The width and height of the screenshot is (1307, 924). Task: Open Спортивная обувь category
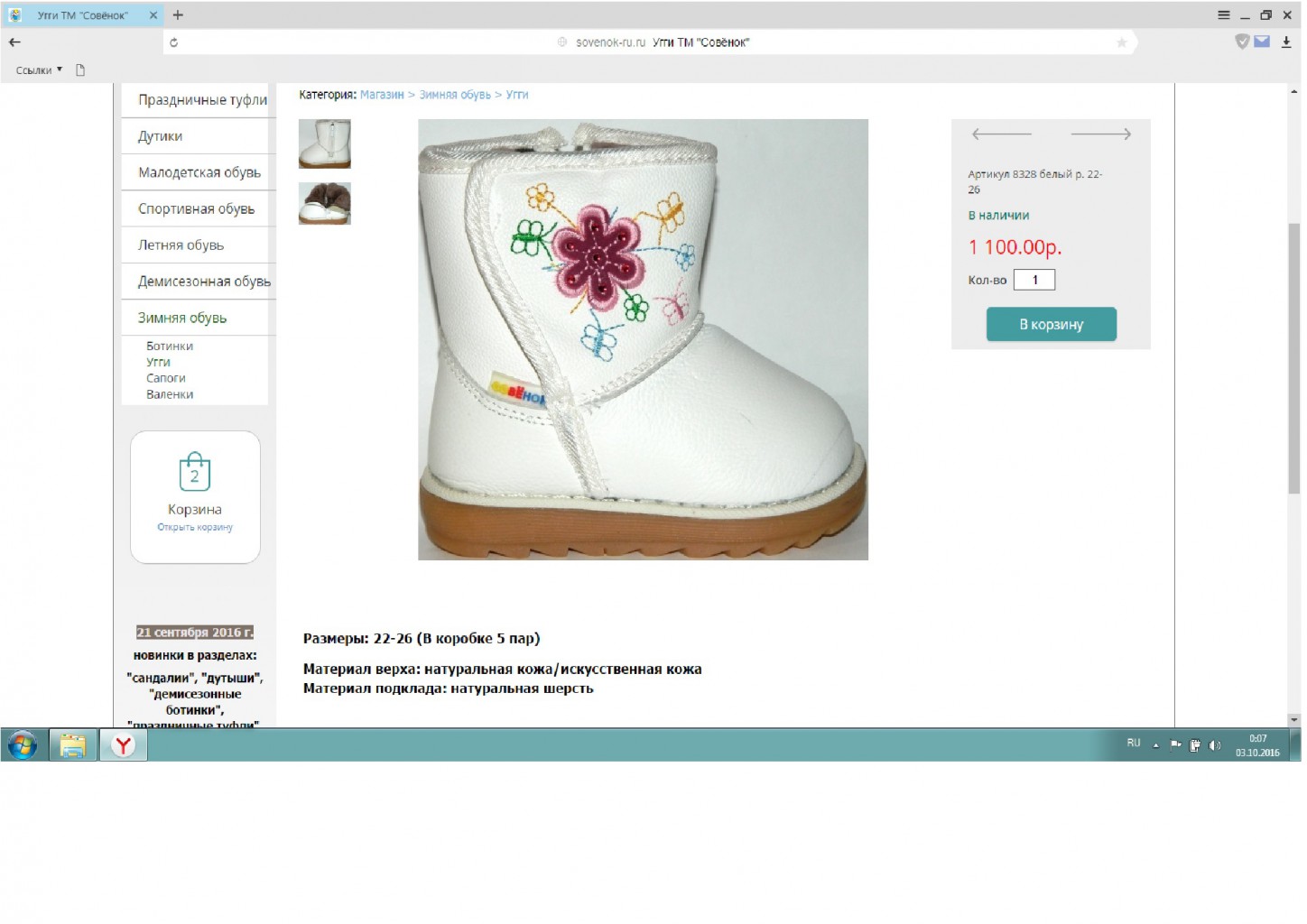pos(196,208)
